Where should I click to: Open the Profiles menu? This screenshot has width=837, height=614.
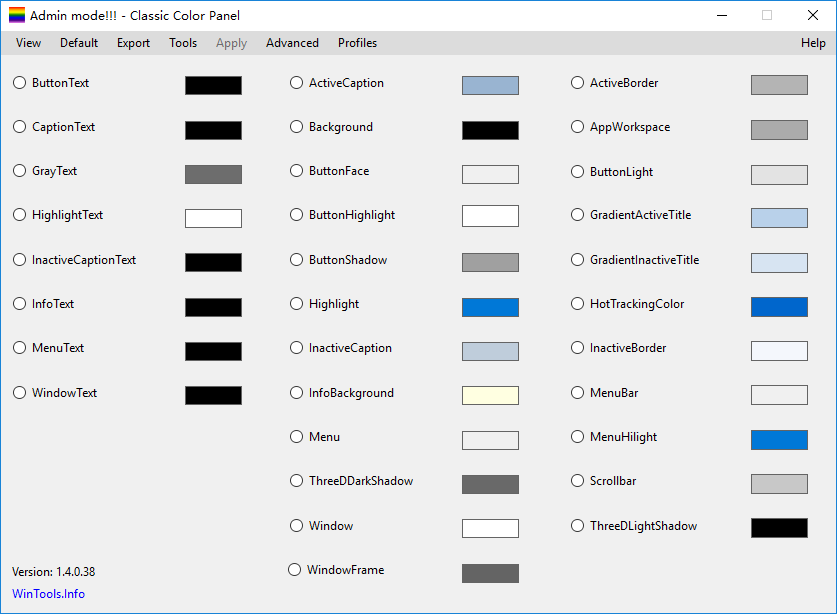[356, 43]
